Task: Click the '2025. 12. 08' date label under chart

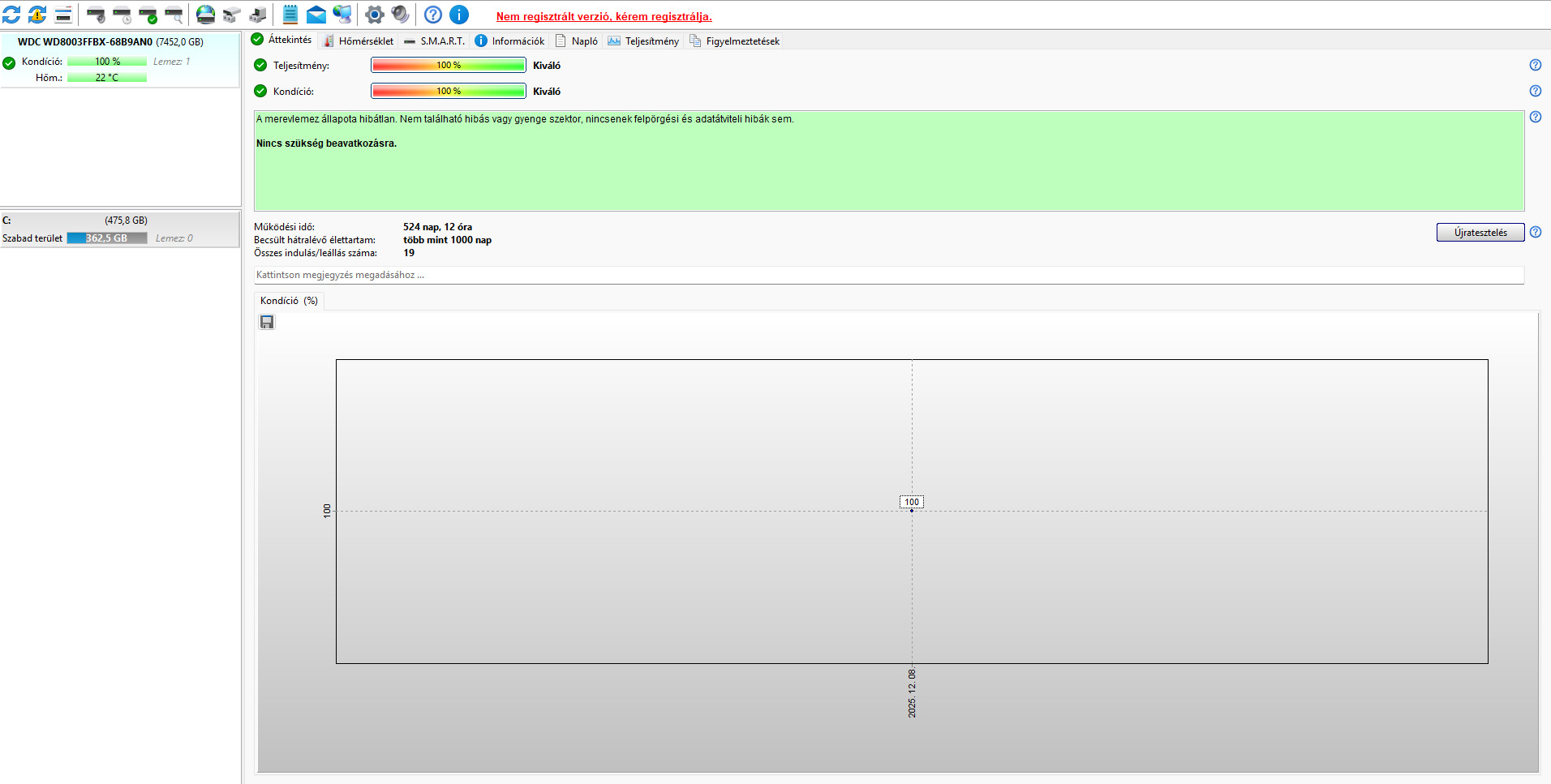Action: pos(912,693)
